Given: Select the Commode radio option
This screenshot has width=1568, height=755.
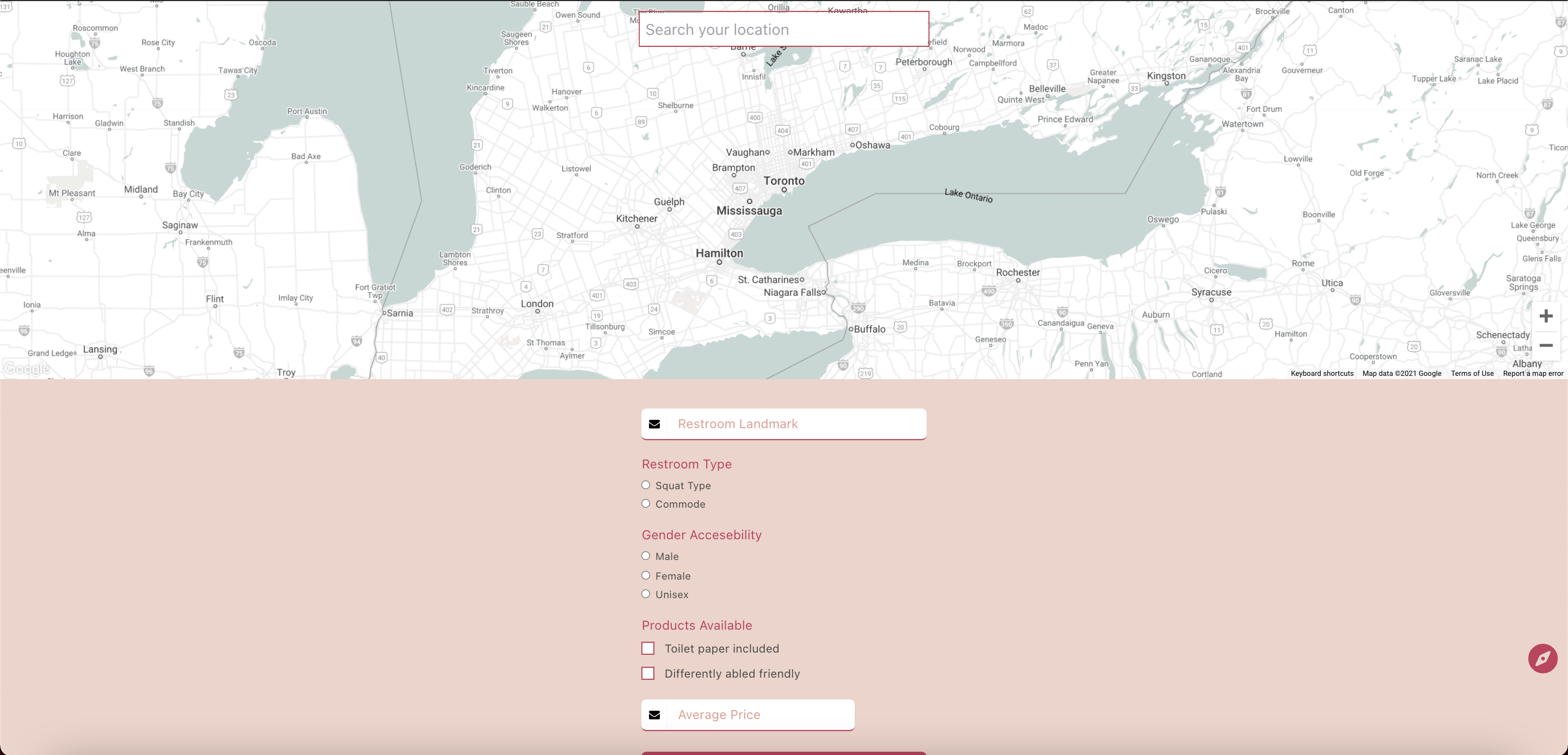Looking at the screenshot, I should [646, 503].
